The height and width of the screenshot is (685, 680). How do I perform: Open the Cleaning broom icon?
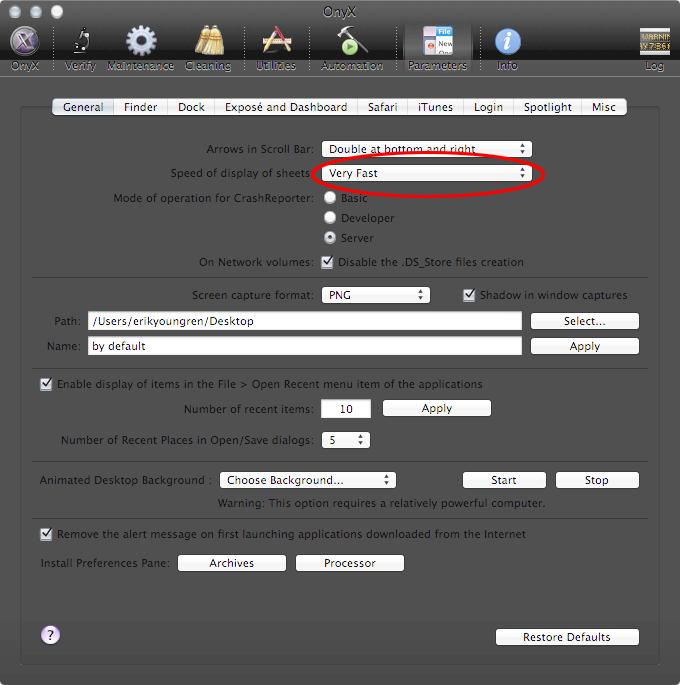pyautogui.click(x=209, y=41)
